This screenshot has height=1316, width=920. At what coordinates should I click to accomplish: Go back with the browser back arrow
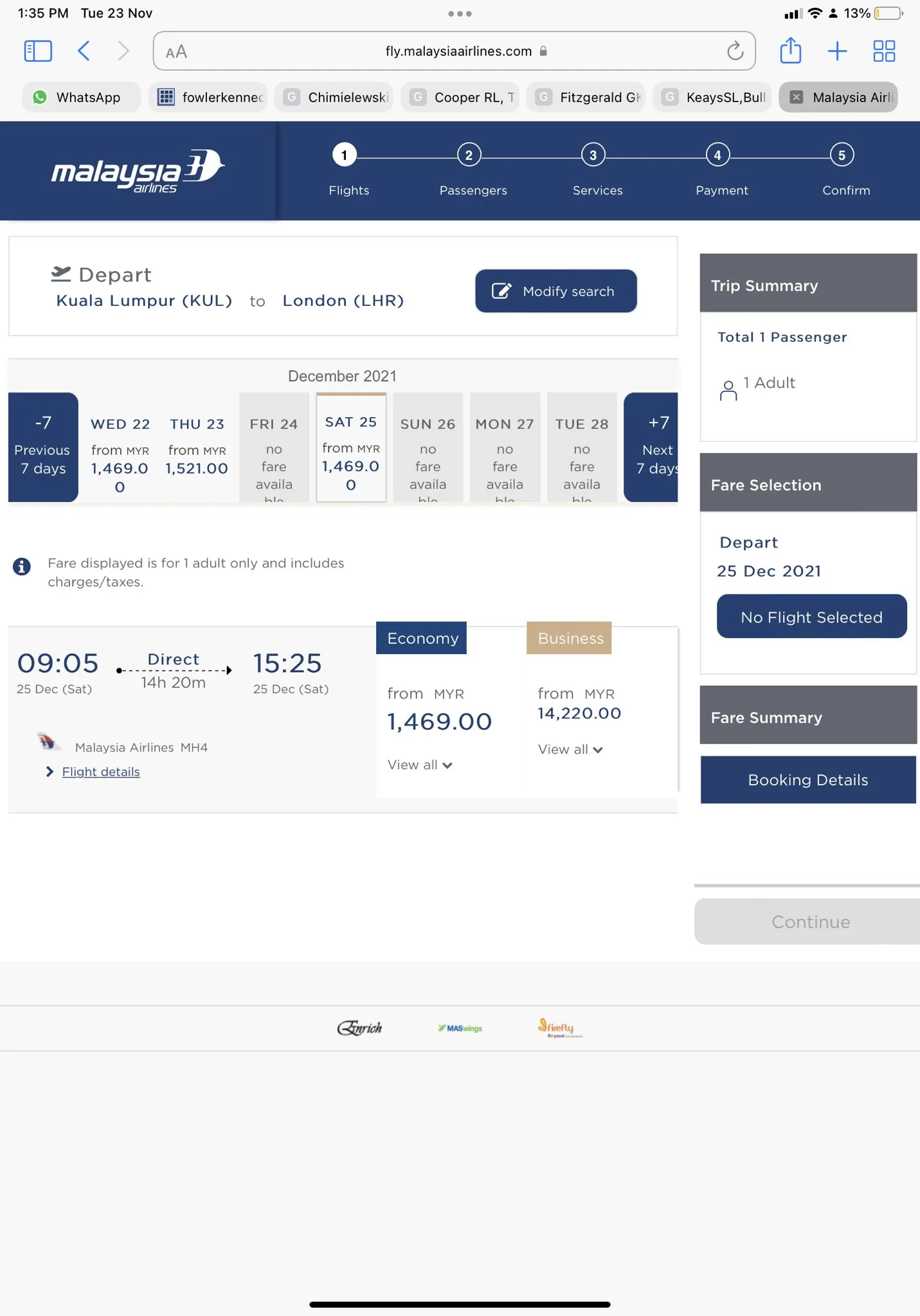click(x=84, y=51)
